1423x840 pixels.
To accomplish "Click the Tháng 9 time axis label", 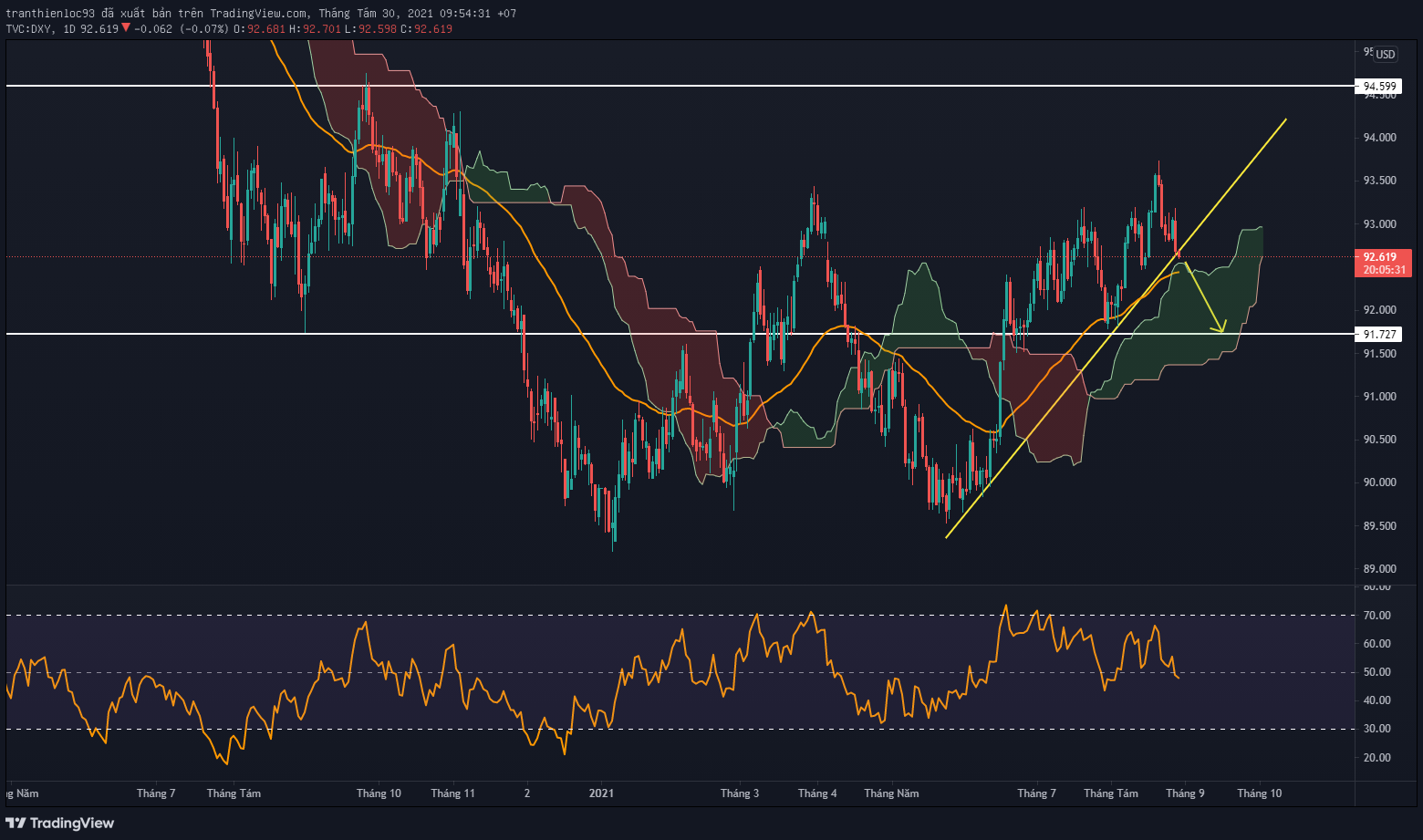I will 1185,793.
